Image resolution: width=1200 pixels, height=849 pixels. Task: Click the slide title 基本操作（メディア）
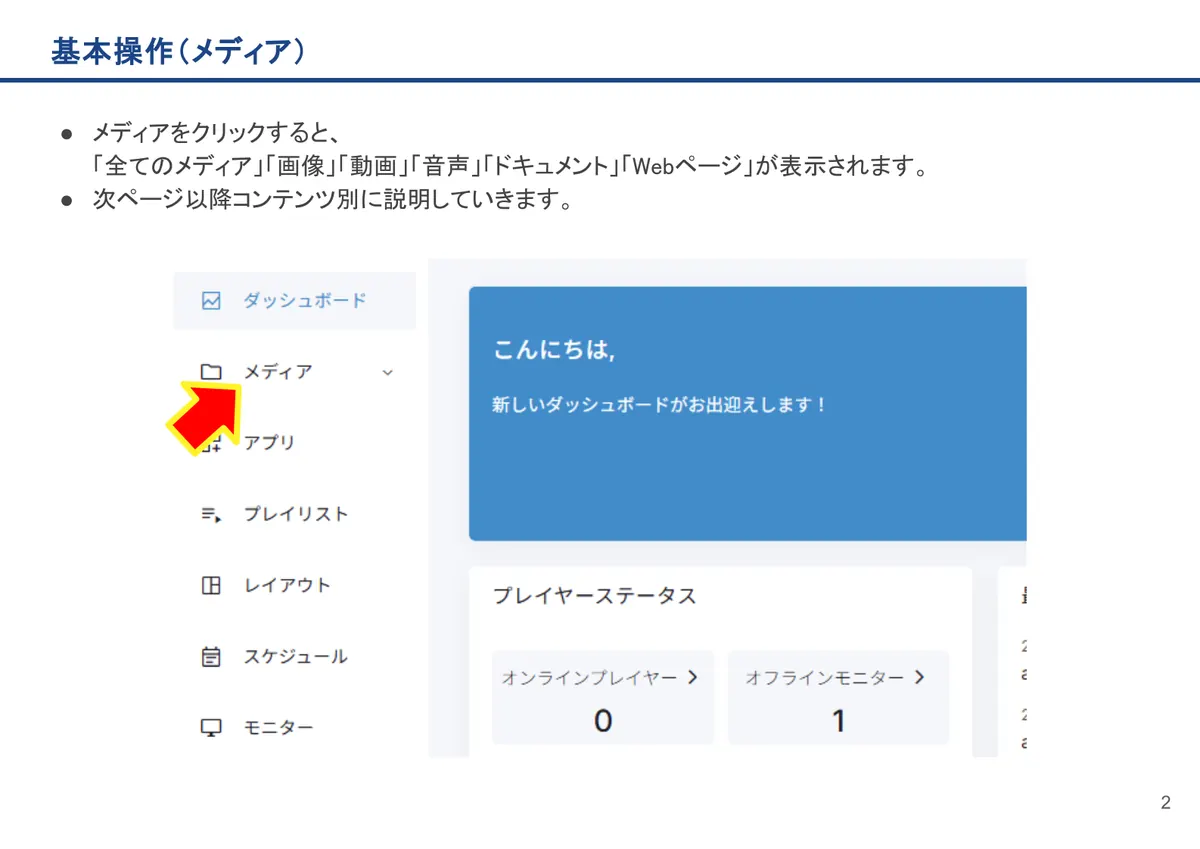tap(178, 50)
